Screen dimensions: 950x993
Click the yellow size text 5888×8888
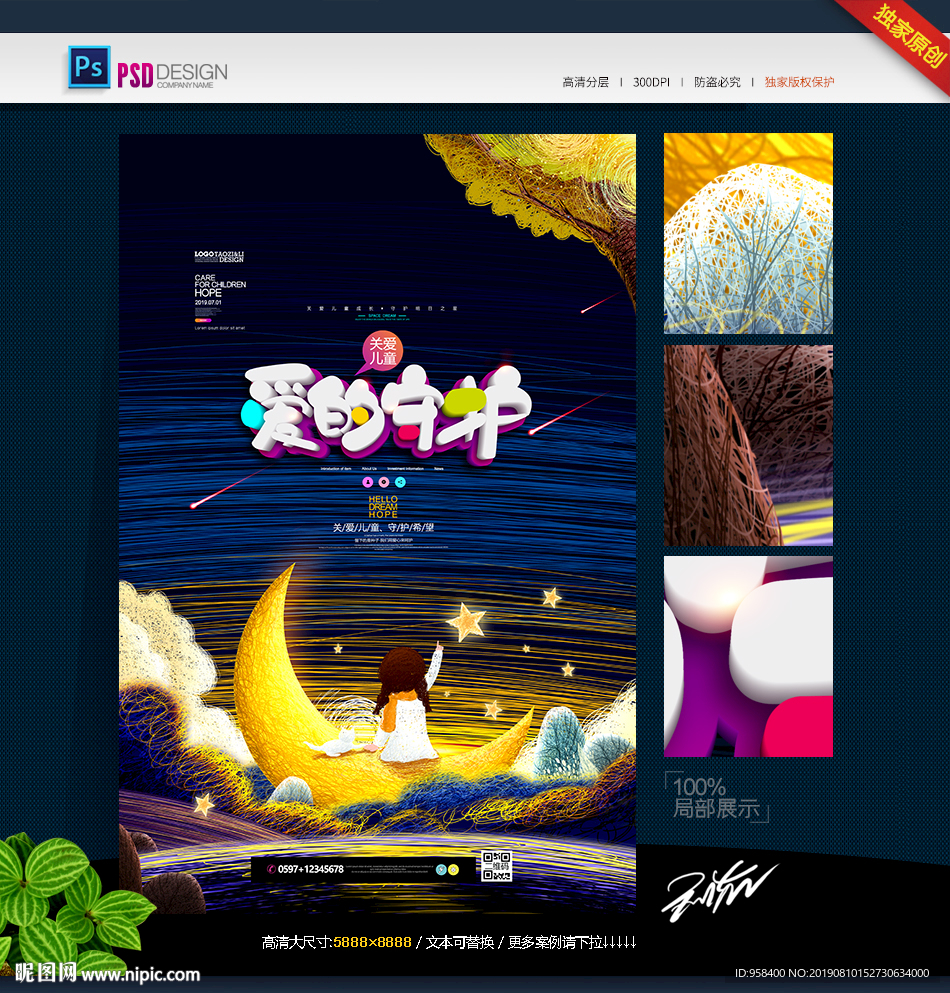pos(372,942)
